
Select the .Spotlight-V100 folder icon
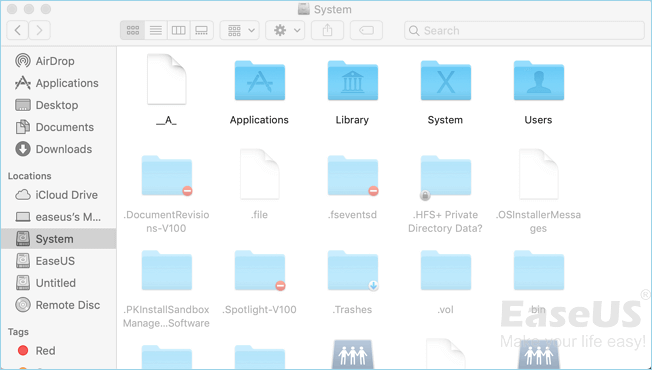tap(259, 270)
